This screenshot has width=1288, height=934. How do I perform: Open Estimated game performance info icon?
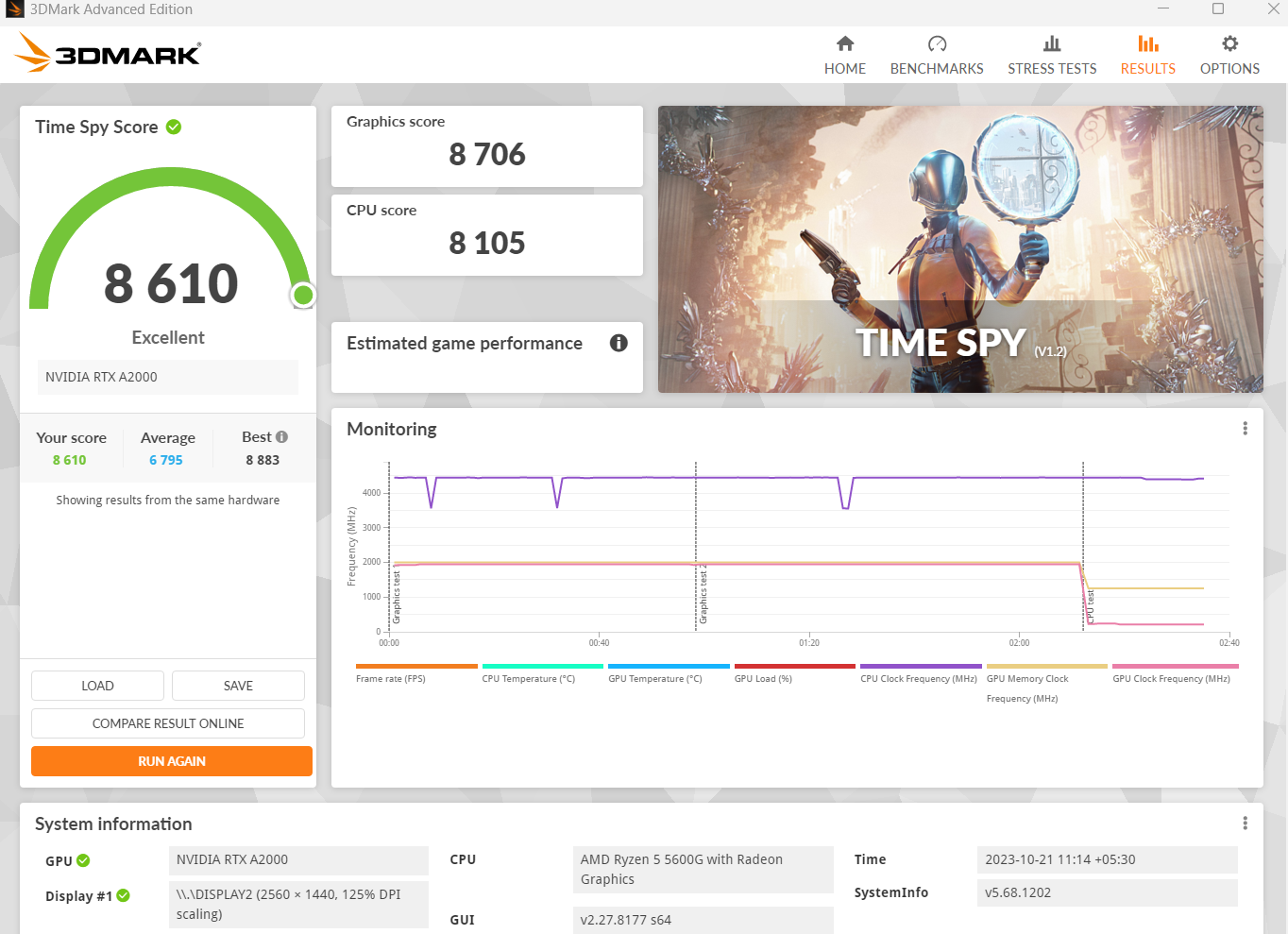click(619, 343)
